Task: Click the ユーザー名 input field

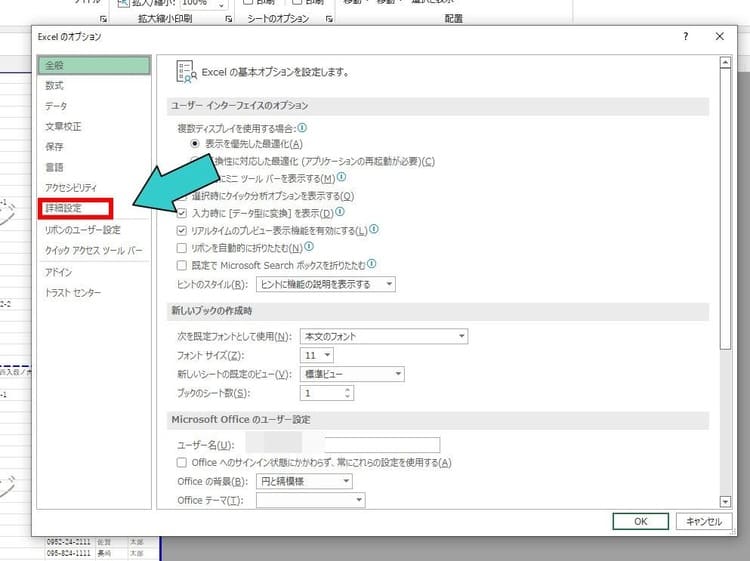Action: pos(342,445)
